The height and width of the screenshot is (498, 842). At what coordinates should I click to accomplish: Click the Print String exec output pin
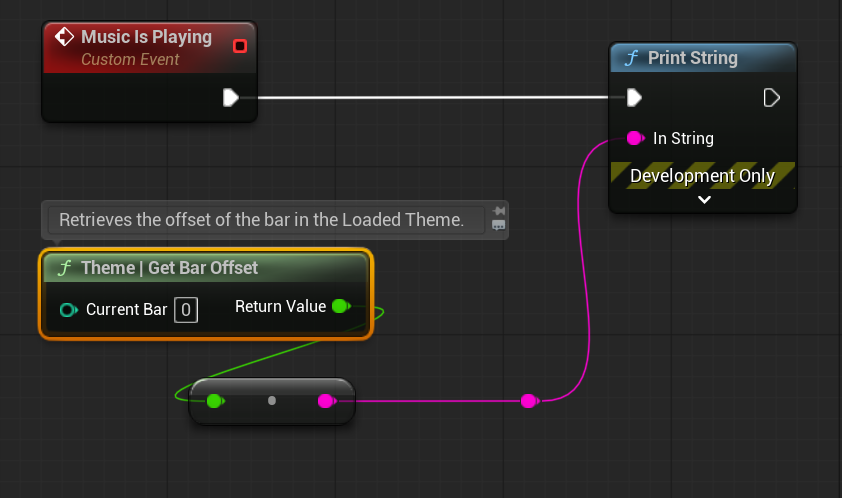771,97
